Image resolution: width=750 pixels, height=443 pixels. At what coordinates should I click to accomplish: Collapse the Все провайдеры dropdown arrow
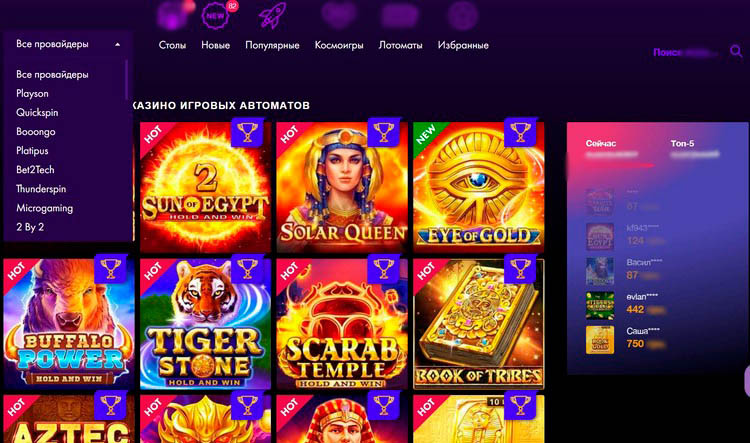pyautogui.click(x=117, y=44)
